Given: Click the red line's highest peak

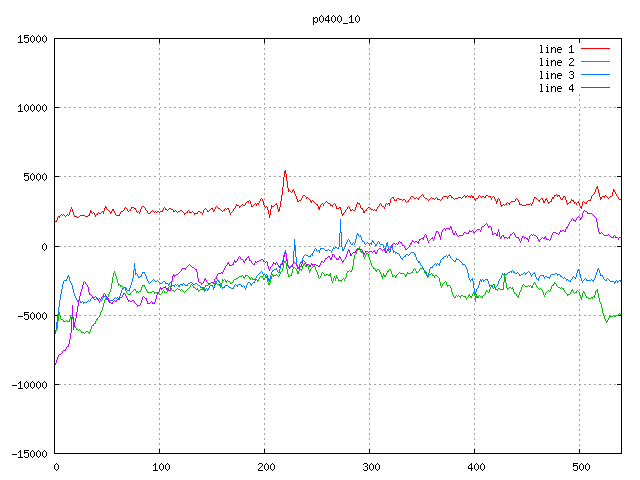Looking at the screenshot, I should (x=285, y=171).
